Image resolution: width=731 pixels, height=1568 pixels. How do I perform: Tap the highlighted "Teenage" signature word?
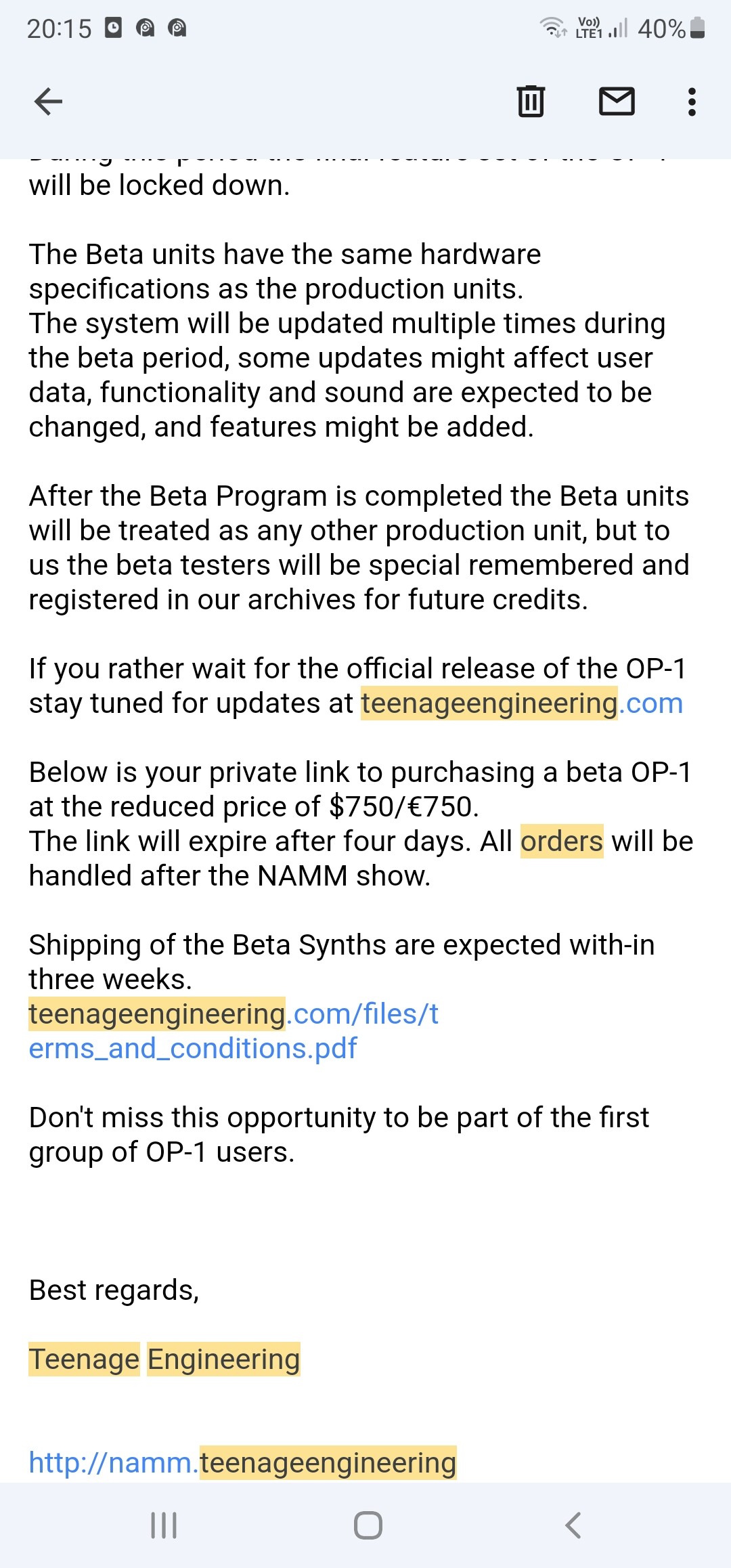(84, 1359)
